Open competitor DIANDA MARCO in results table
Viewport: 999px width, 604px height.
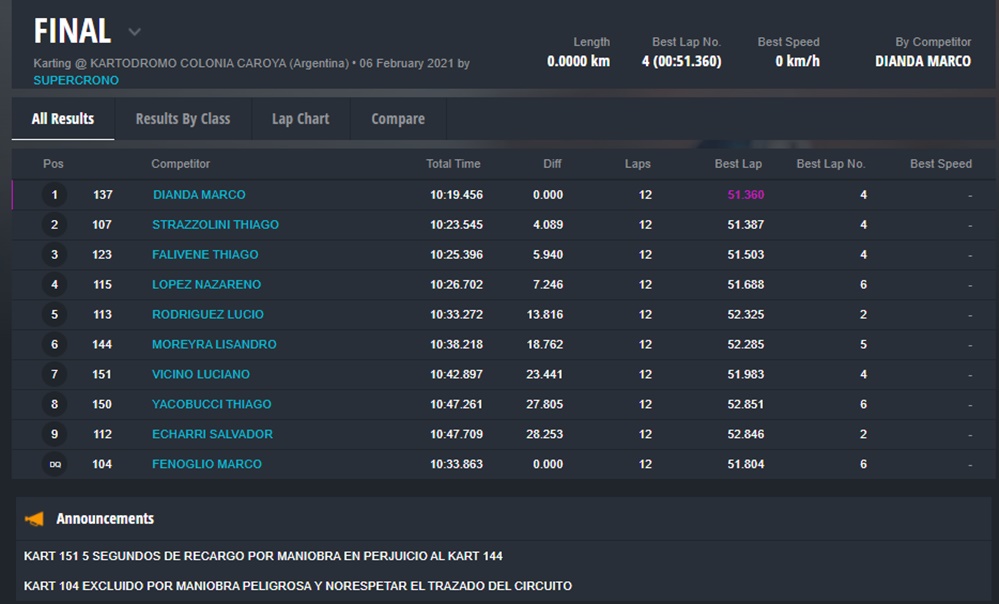coord(199,195)
